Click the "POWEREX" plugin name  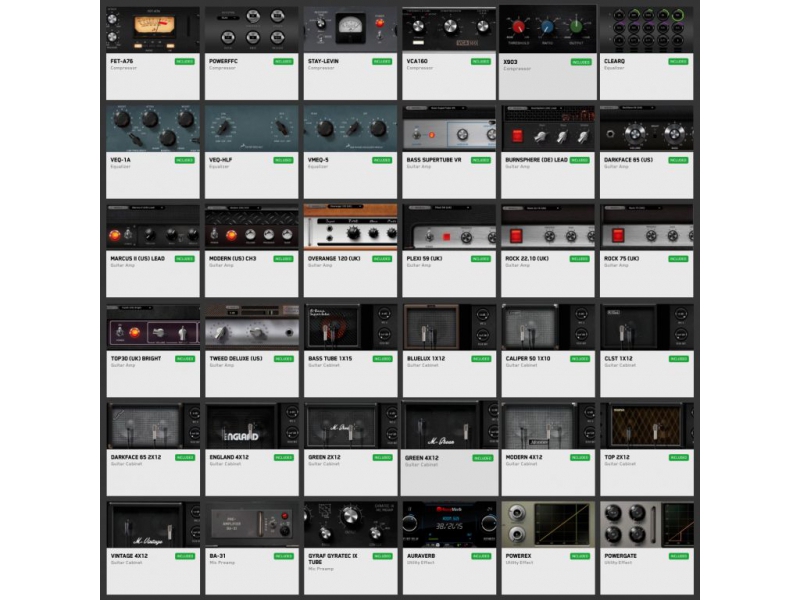pyautogui.click(x=518, y=556)
